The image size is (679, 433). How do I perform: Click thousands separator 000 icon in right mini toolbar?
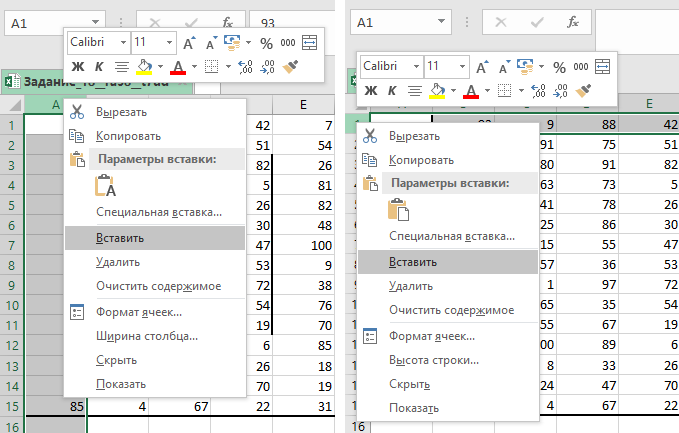(x=580, y=67)
